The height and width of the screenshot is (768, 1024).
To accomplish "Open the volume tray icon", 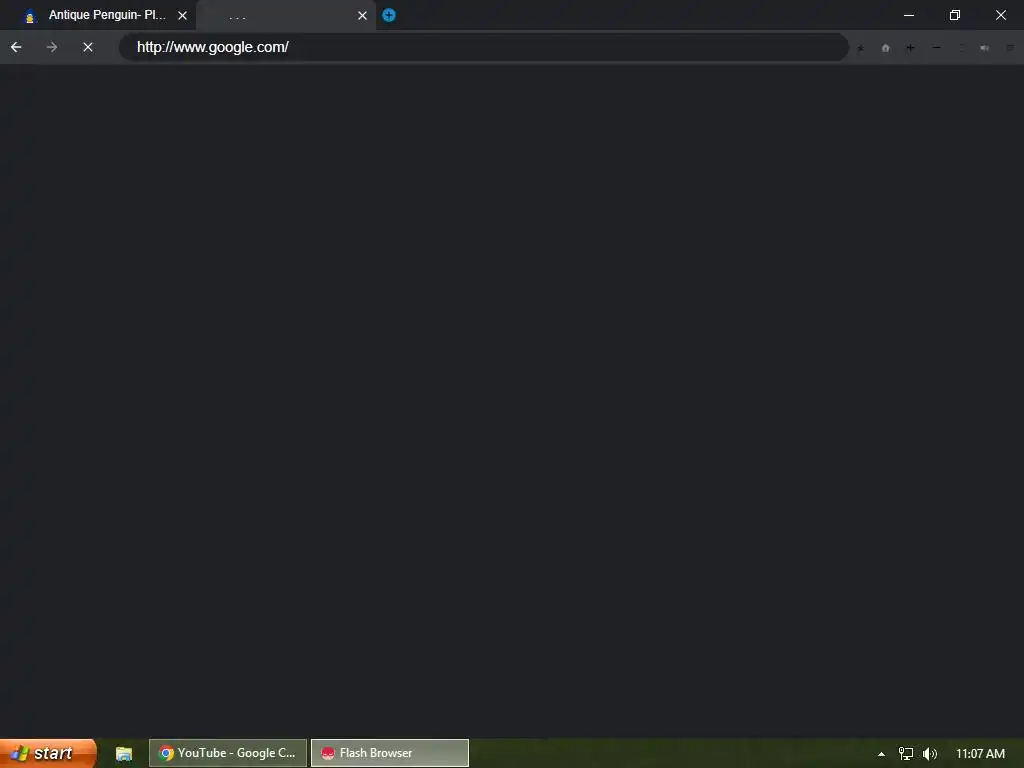I will coord(930,754).
